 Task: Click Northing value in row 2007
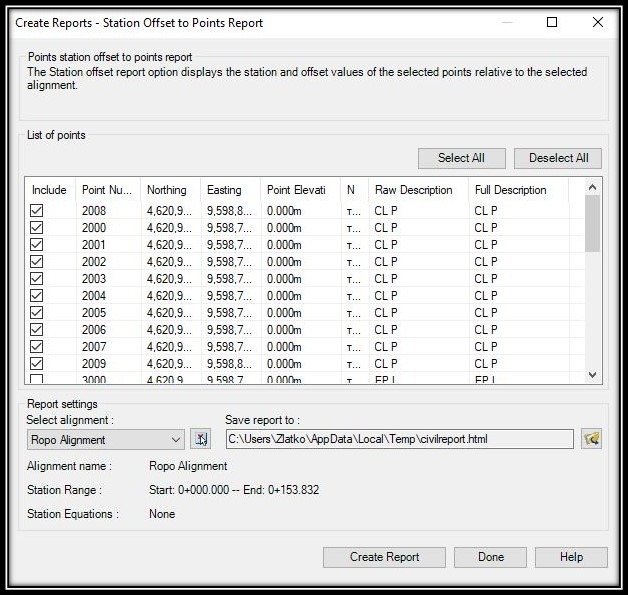click(x=169, y=347)
